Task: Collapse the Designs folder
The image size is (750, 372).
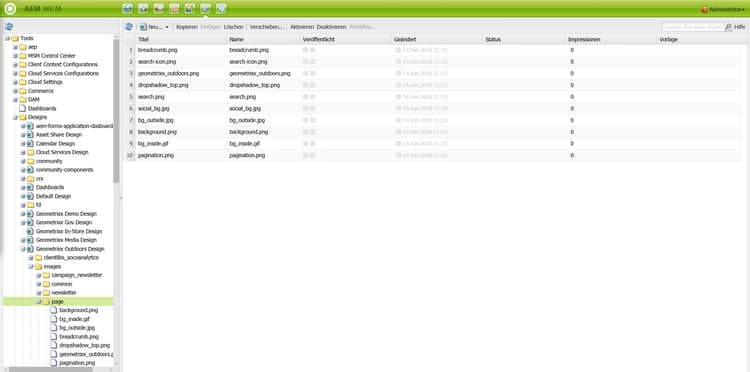Action: point(15,117)
